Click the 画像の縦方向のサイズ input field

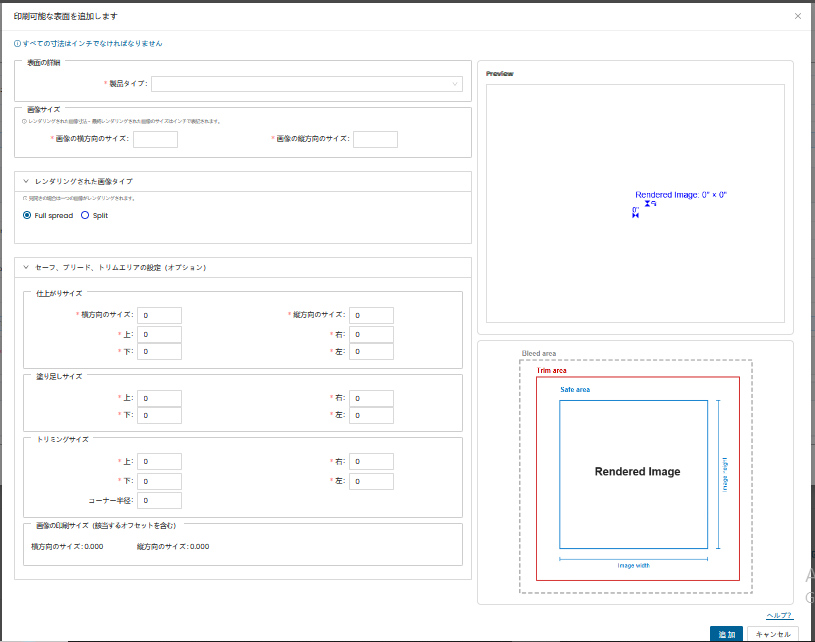375,139
